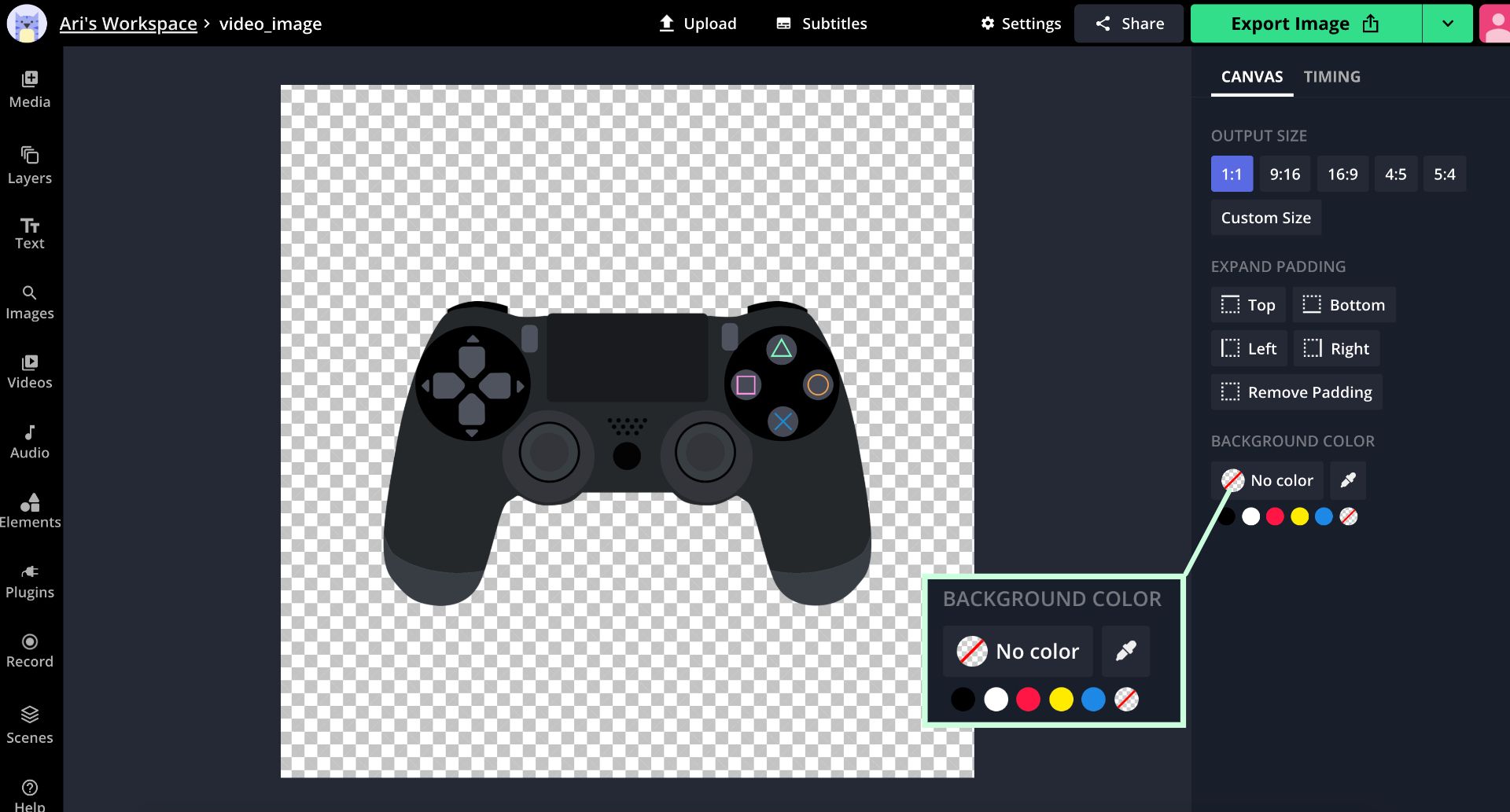1510x812 pixels.
Task: Select the 16:9 output size ratio
Action: 1342,175
